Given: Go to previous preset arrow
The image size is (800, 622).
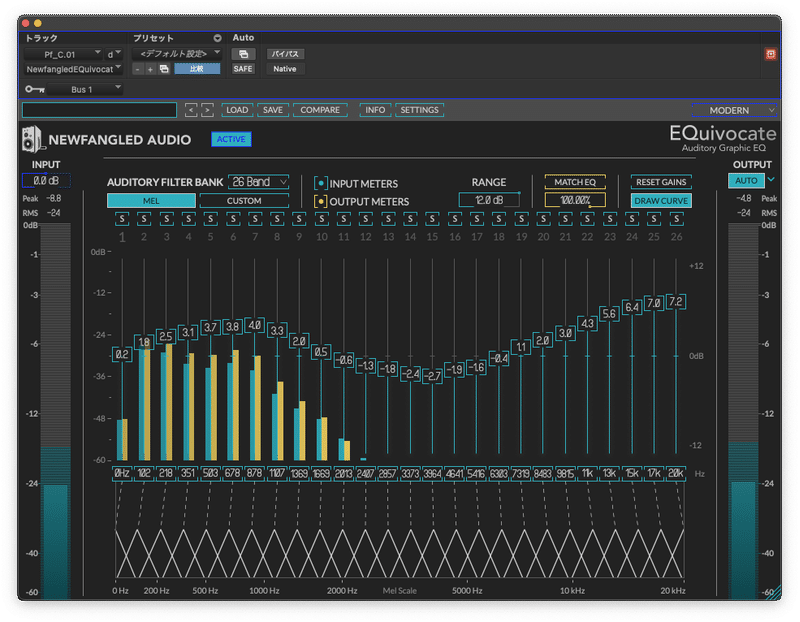Looking at the screenshot, I should pyautogui.click(x=191, y=110).
